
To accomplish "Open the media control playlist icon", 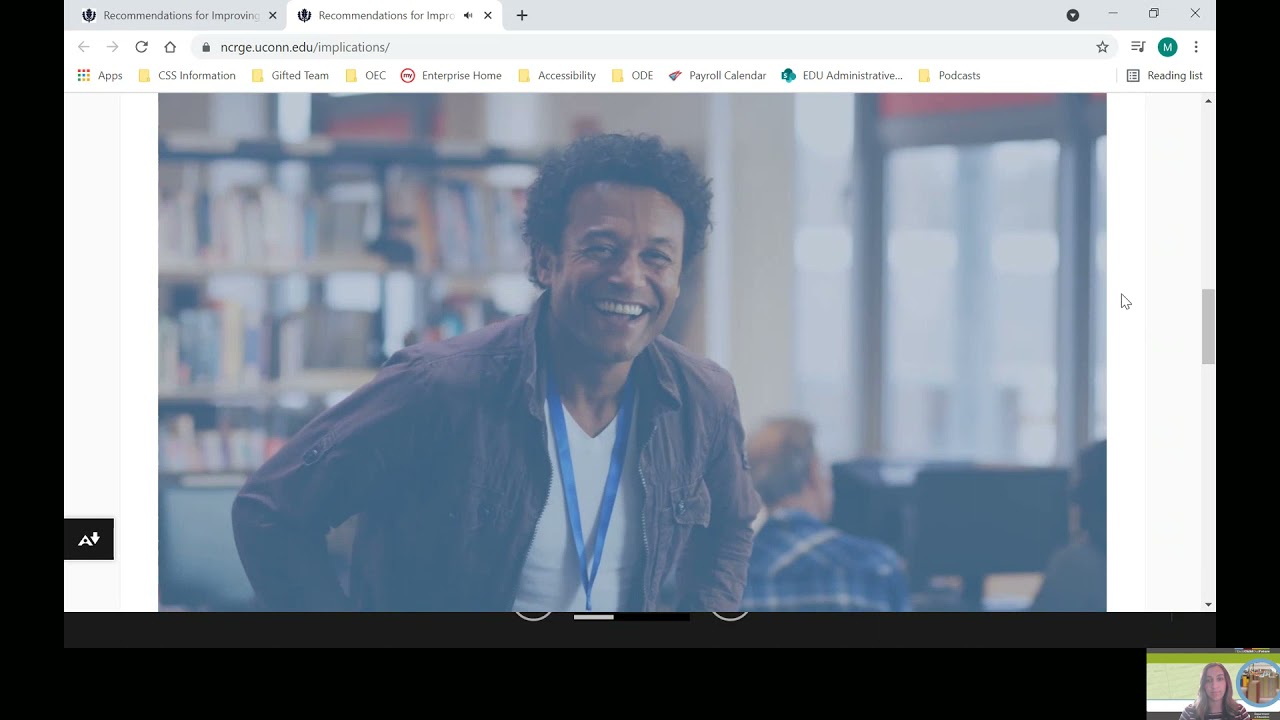I will click(1138, 47).
